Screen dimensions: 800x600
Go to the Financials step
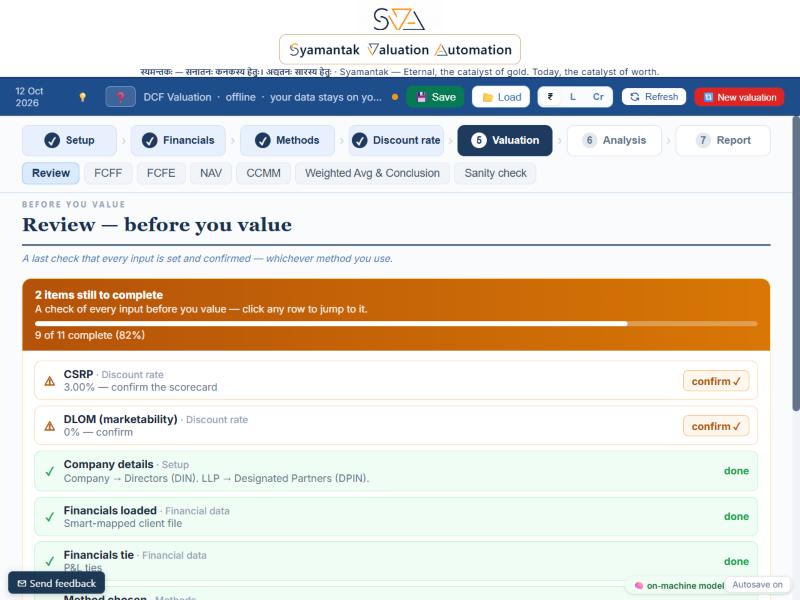click(178, 140)
